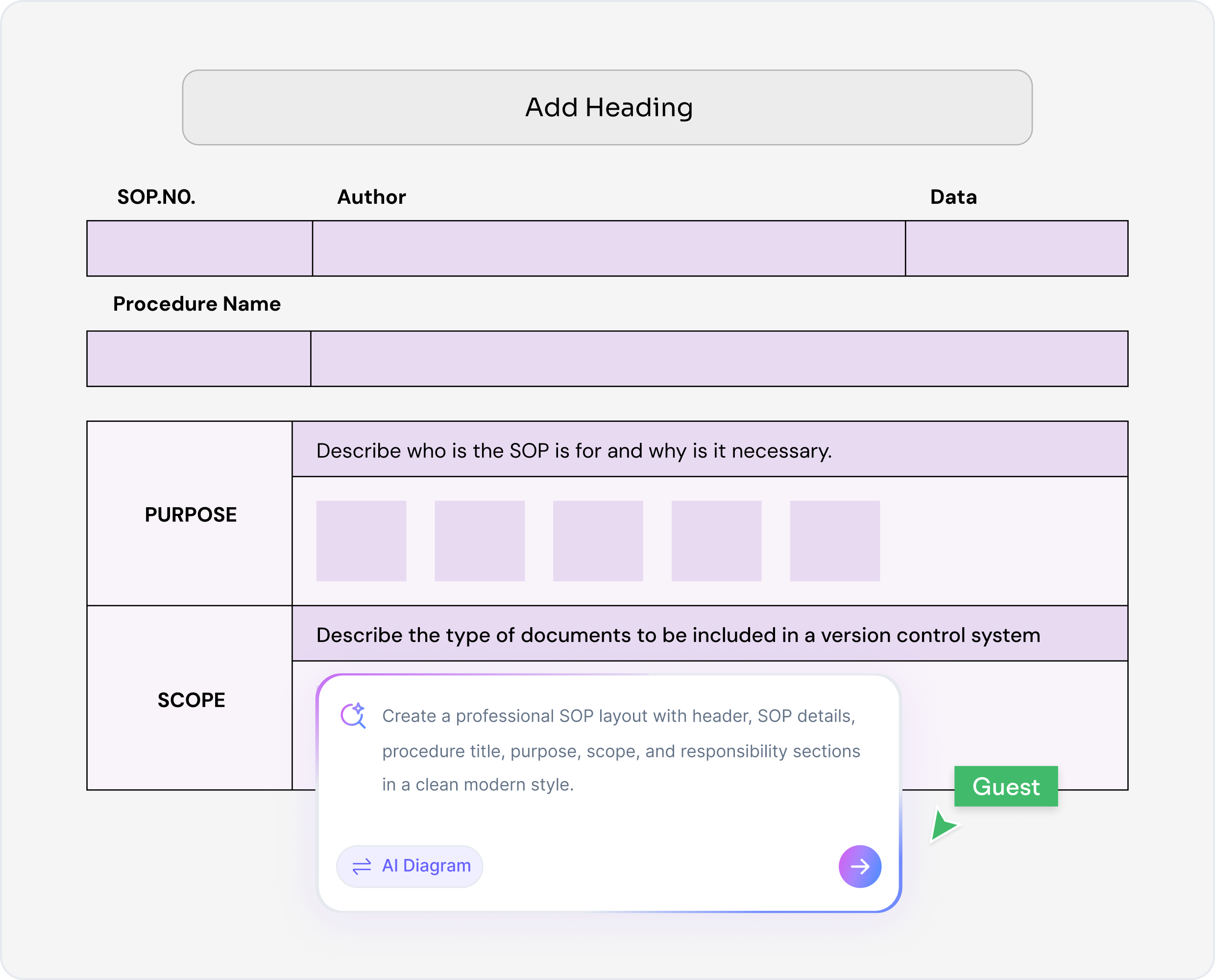
Task: Click the cell under SOP.NO.
Action: (x=200, y=248)
